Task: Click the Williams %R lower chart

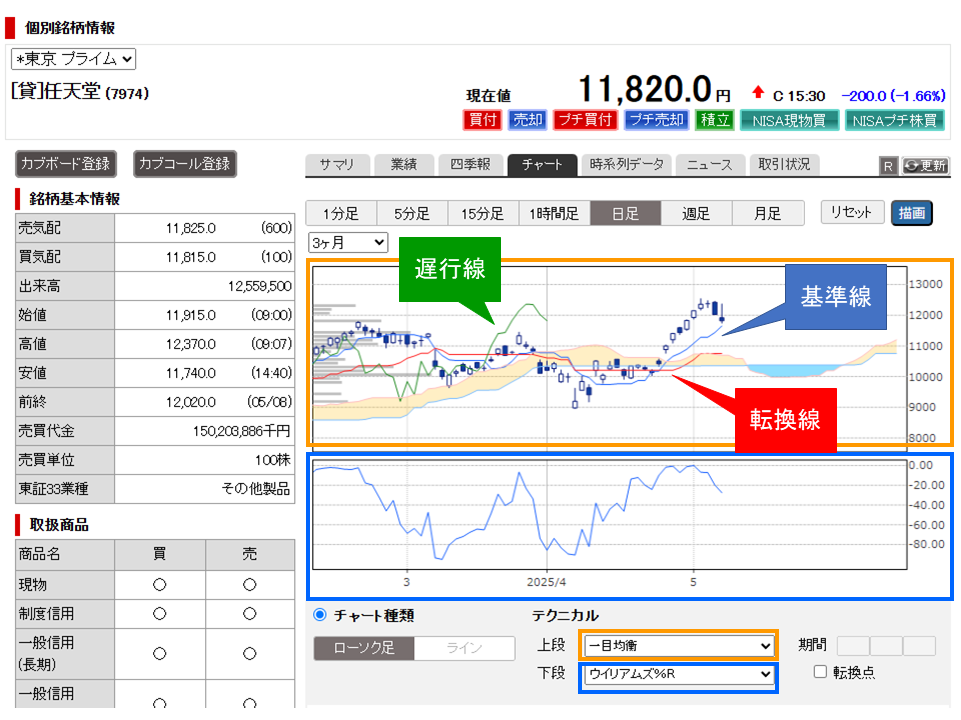Action: pyautogui.click(x=610, y=515)
